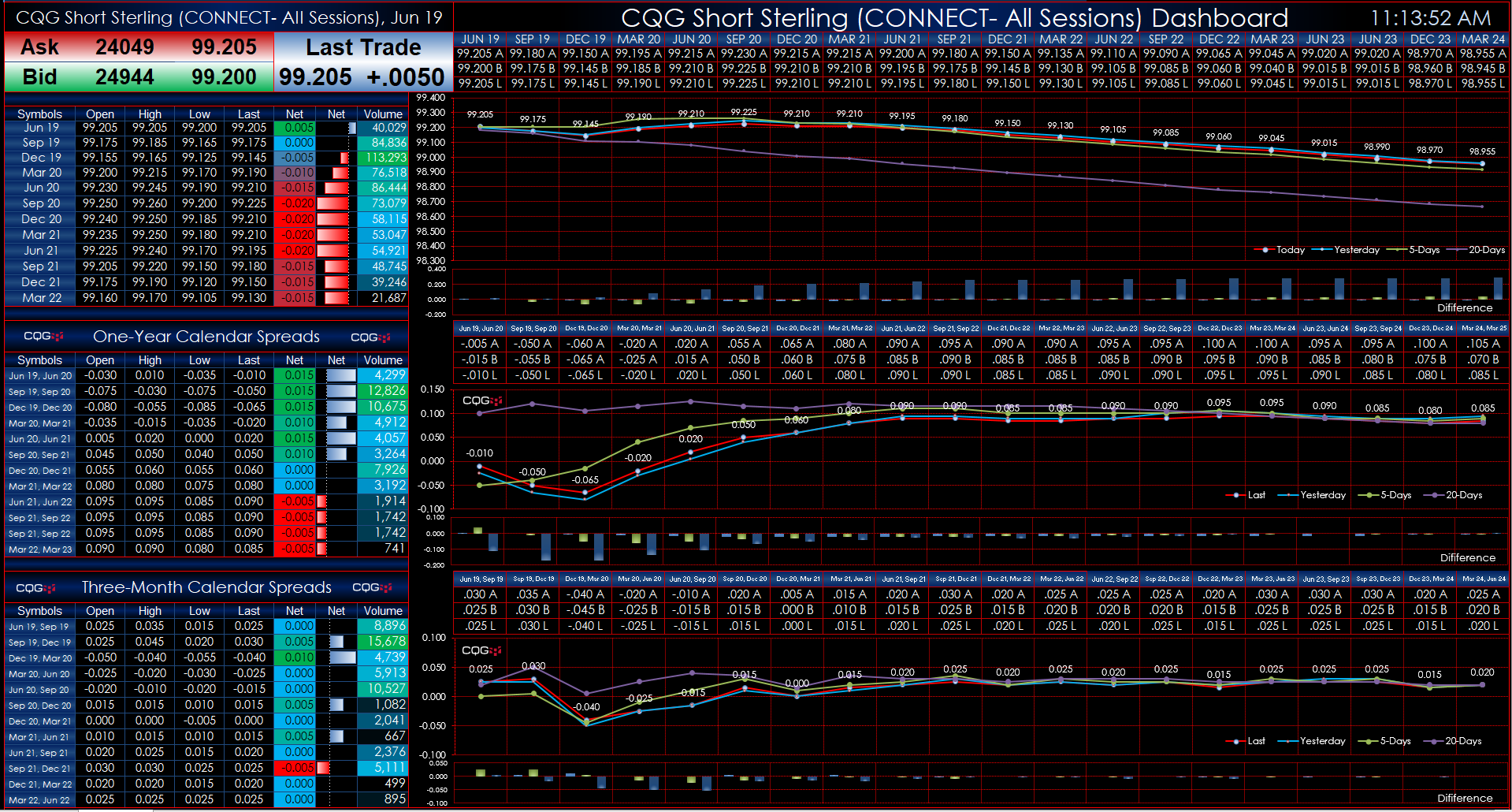The width and height of the screenshot is (1512, 812).
Task: Click the CQG logo right of Three-Month Calendar Spreads title
Action: tap(371, 587)
